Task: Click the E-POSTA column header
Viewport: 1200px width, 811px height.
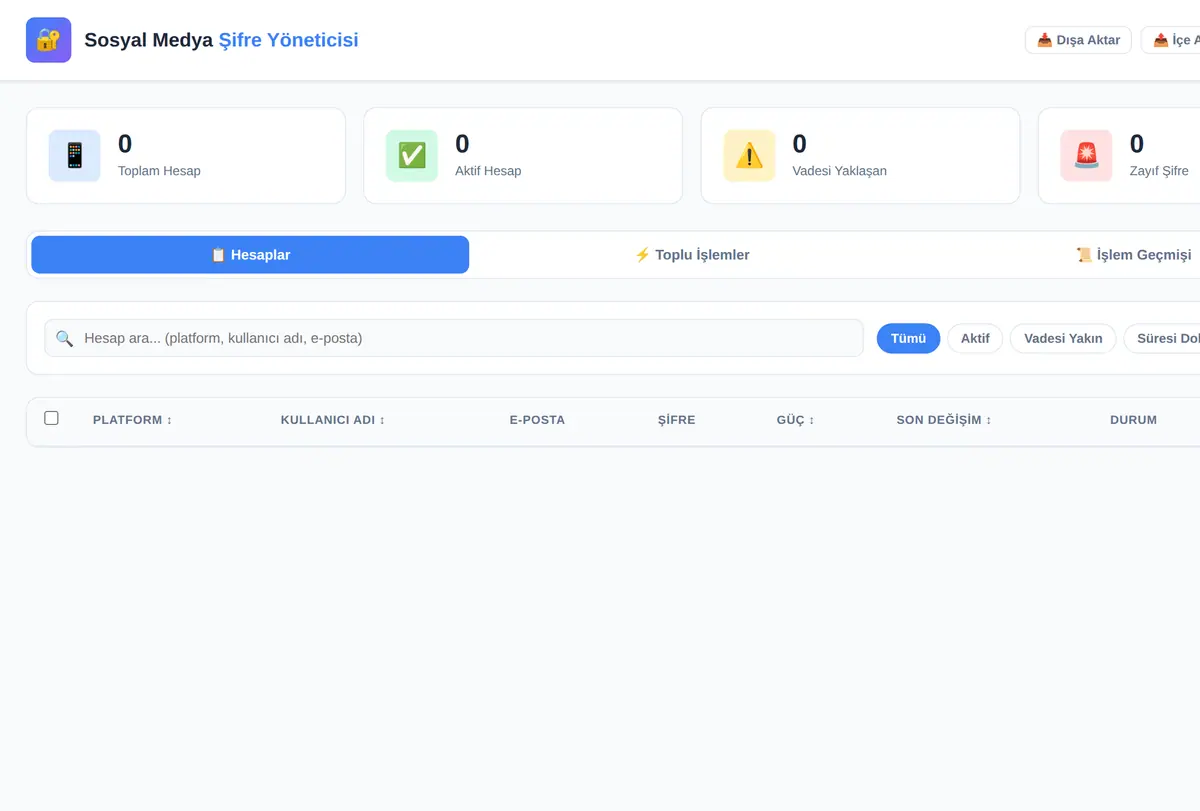Action: 537,420
